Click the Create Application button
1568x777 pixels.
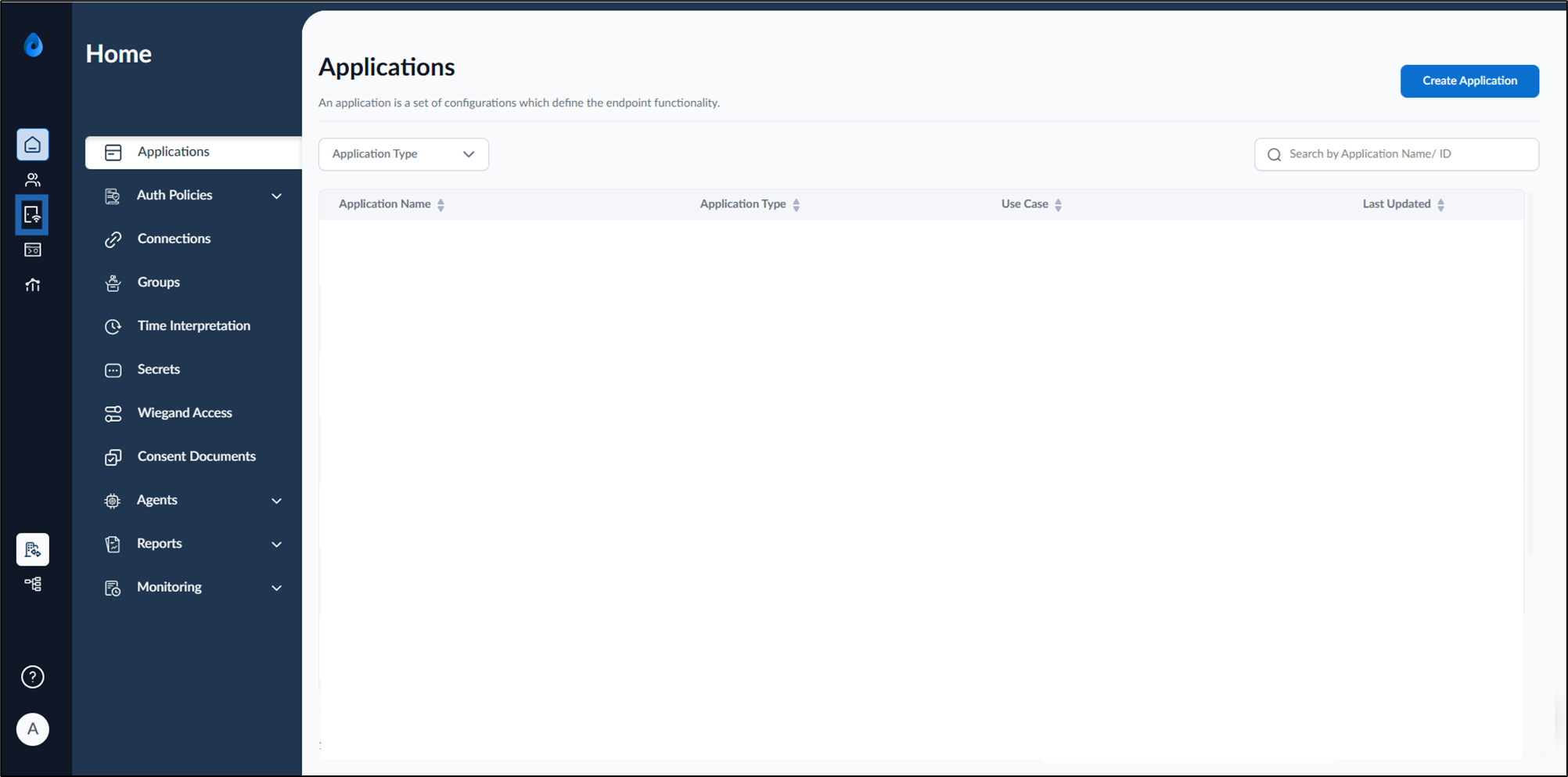pos(1469,81)
